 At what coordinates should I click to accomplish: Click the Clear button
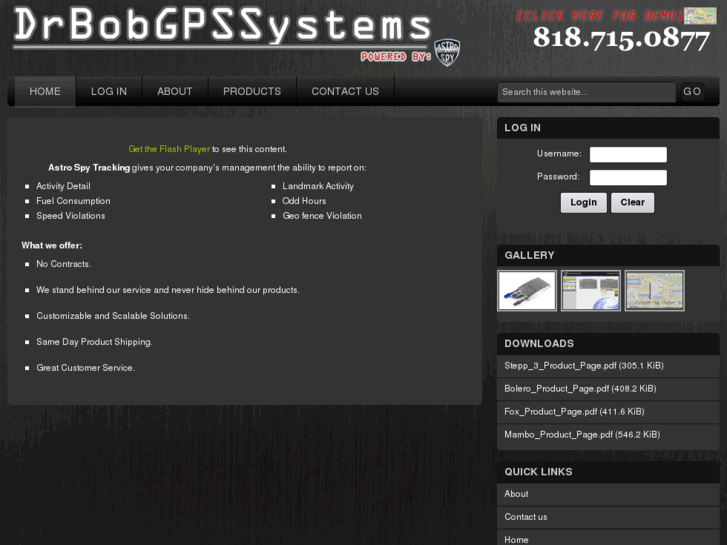coord(632,203)
